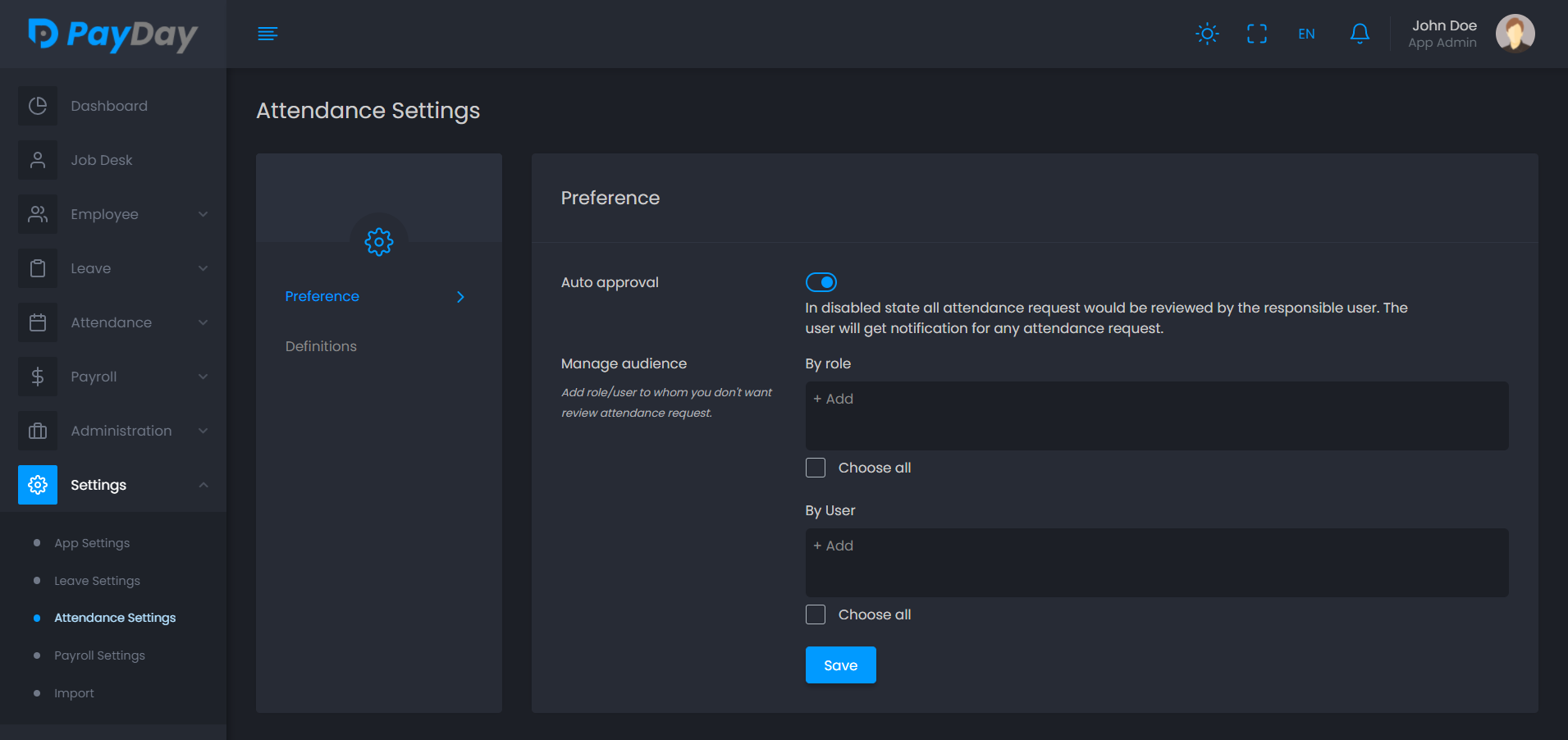1568x740 pixels.
Task: Open notifications bell icon
Action: pos(1359,34)
